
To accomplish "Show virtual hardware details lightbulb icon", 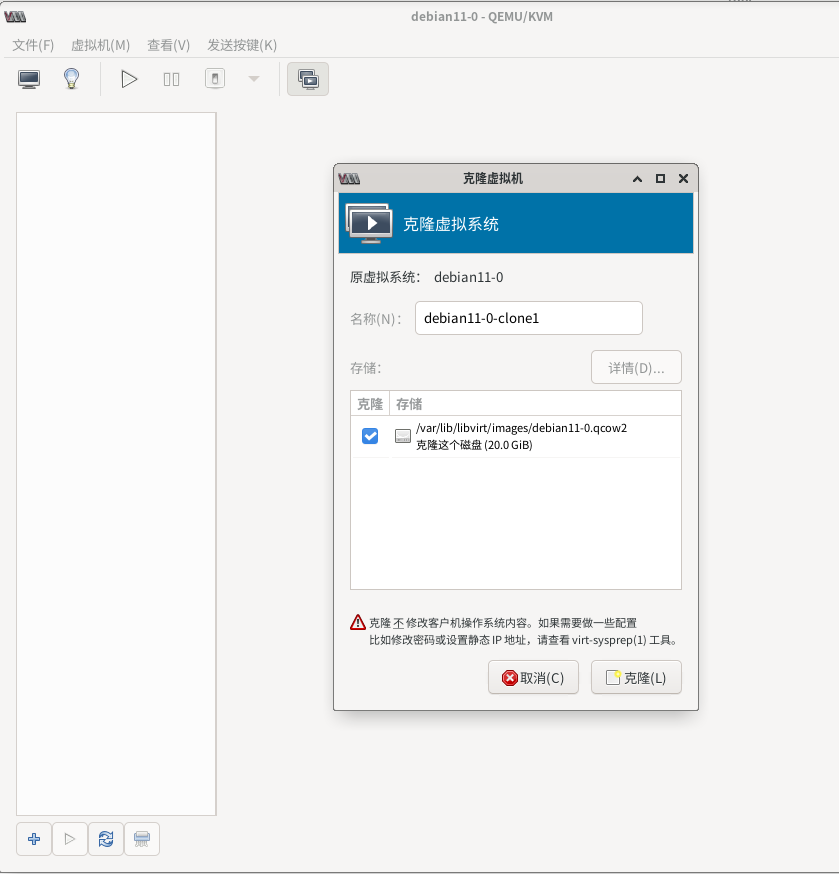I will pyautogui.click(x=71, y=79).
